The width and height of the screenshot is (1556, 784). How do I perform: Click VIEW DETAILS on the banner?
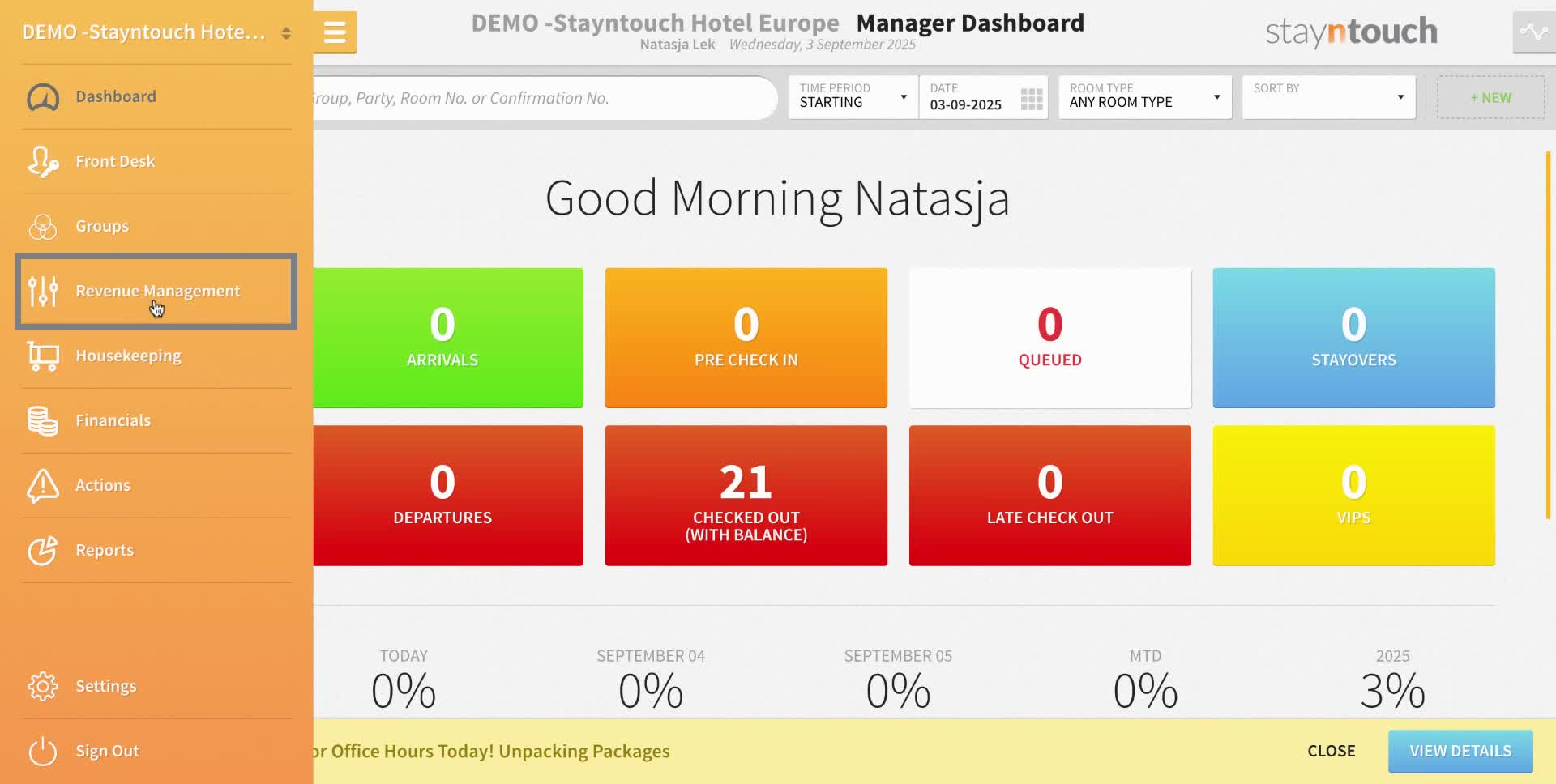pos(1460,752)
